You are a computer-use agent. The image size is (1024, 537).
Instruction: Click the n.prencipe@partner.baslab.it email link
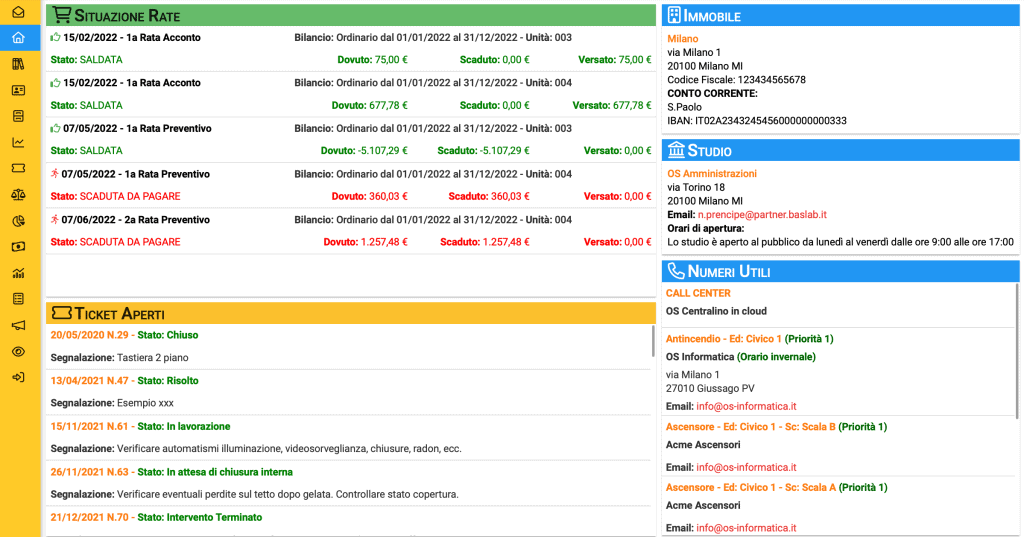762,214
